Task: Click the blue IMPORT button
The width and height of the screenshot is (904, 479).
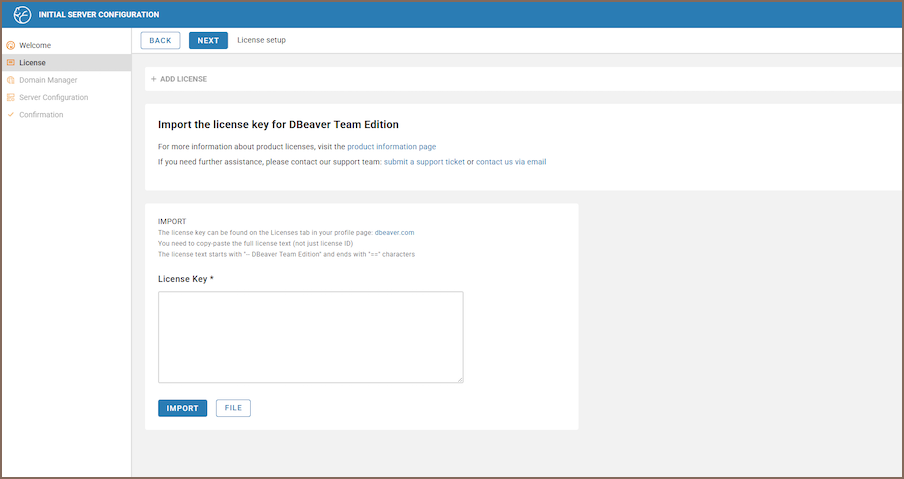Action: (182, 408)
